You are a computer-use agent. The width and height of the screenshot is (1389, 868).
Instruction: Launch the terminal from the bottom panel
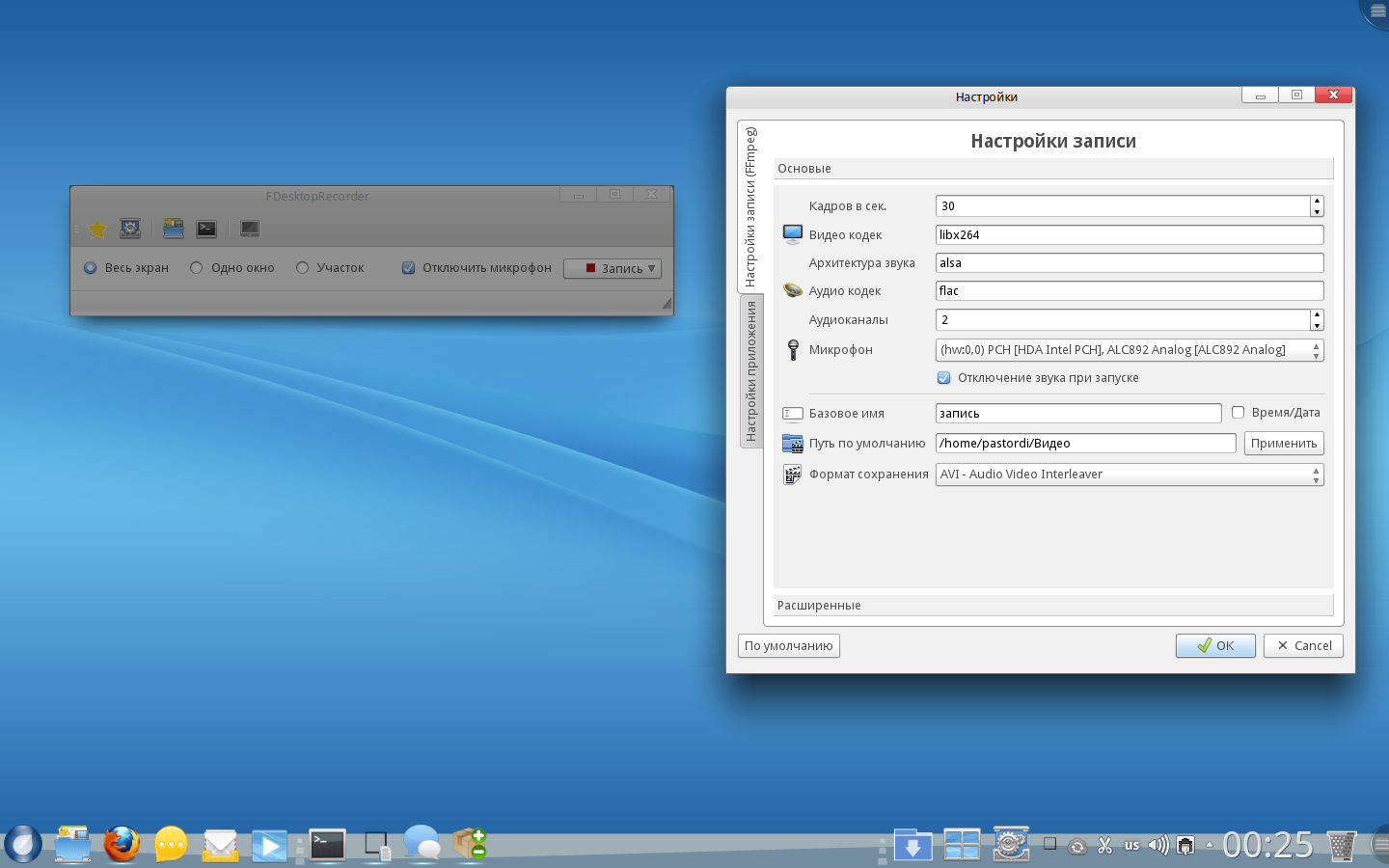(327, 845)
